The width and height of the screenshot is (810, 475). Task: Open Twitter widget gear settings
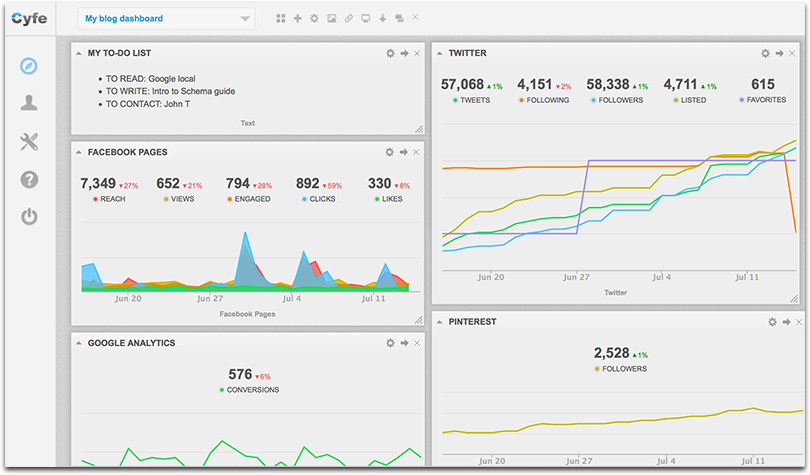click(x=765, y=53)
